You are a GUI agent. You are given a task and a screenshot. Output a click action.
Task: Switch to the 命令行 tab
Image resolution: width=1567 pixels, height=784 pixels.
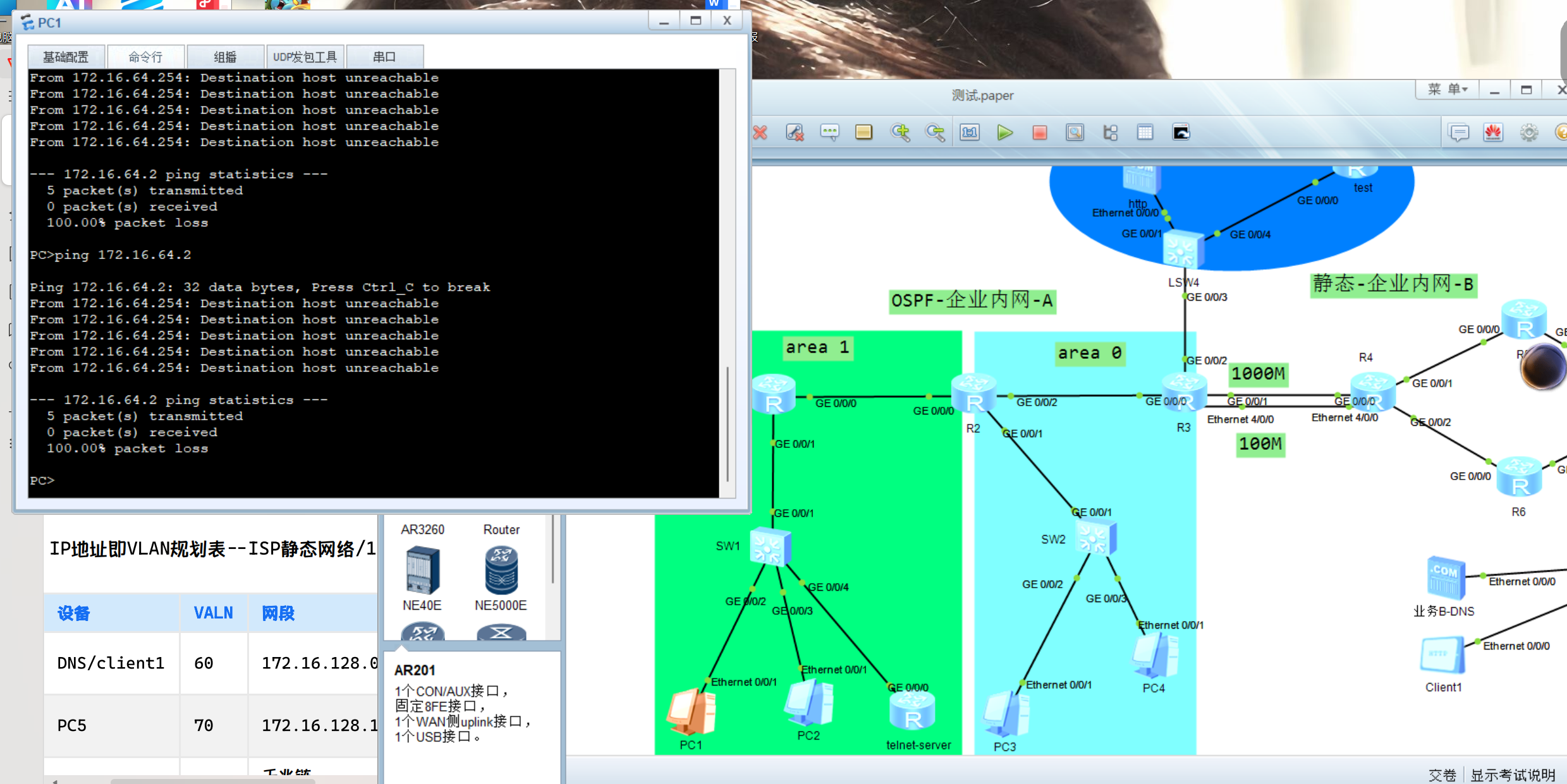click(146, 57)
